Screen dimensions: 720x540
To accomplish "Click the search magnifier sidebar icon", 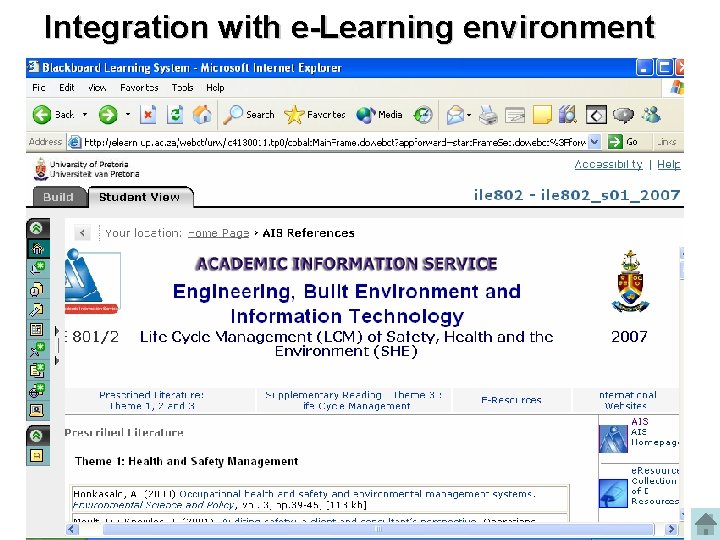I will click(x=37, y=310).
